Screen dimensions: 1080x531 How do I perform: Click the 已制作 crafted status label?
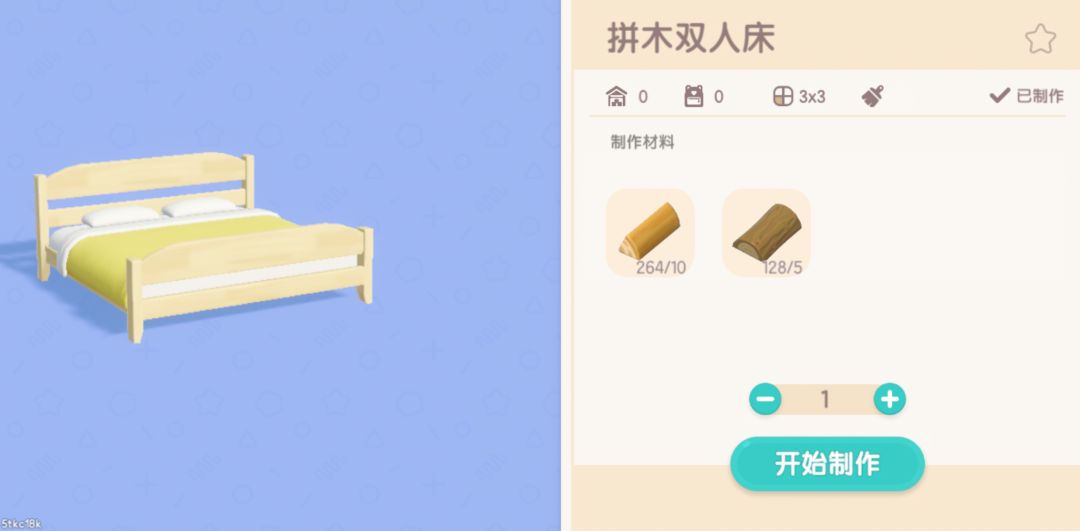(x=1040, y=96)
